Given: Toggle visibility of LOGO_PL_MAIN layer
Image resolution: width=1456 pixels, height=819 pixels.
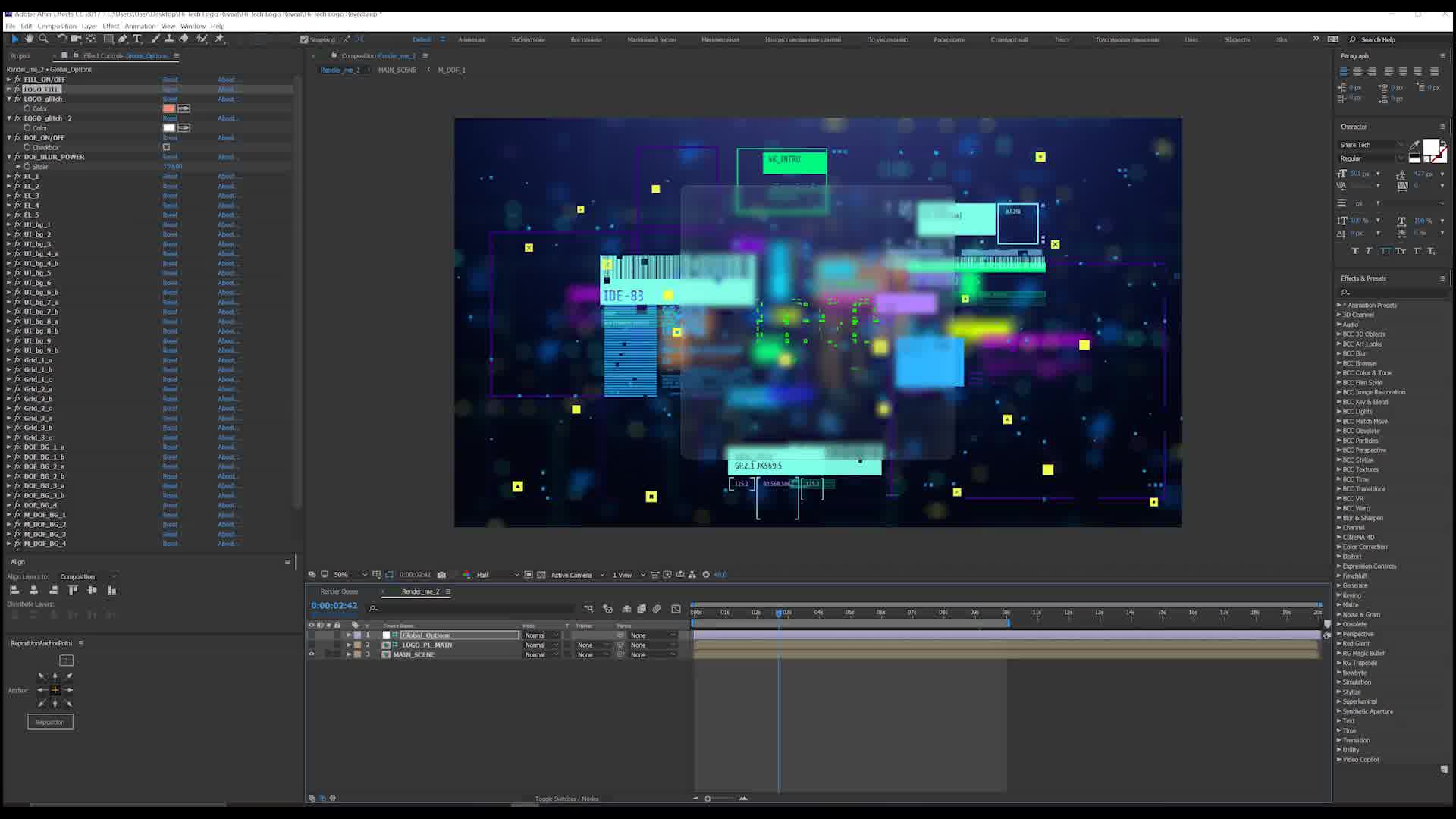Looking at the screenshot, I should (311, 645).
